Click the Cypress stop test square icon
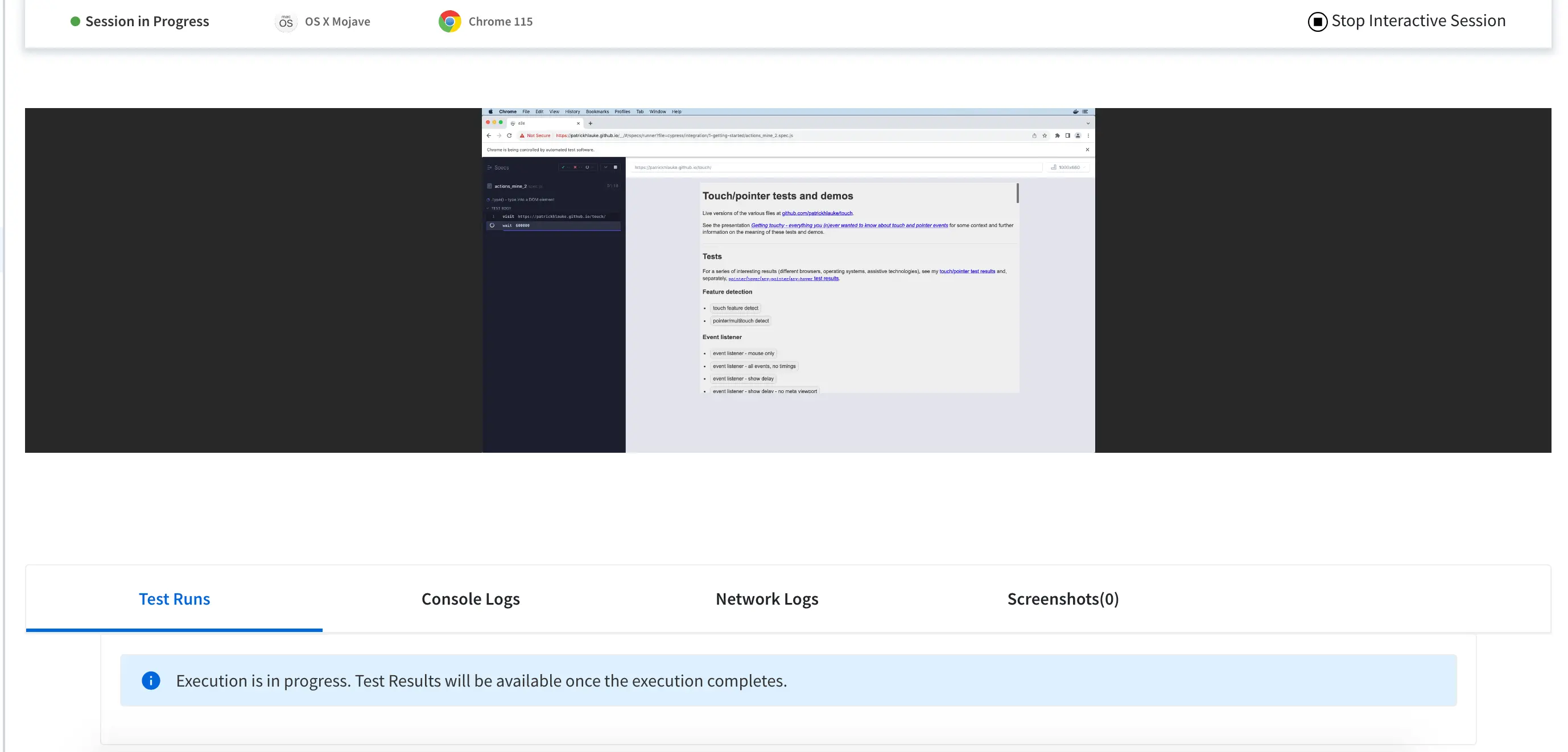This screenshot has height=752, width=1568. click(615, 167)
